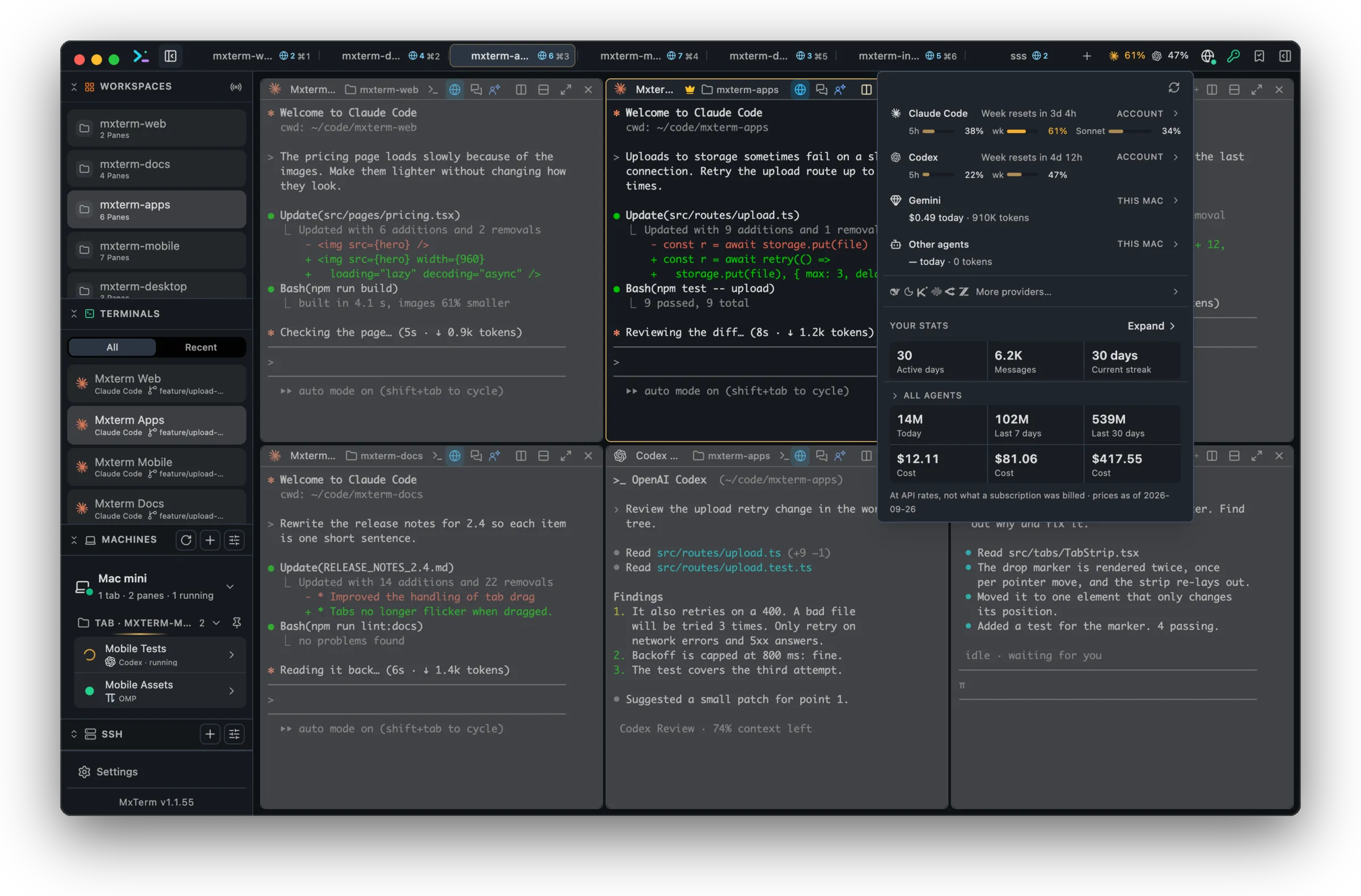Click Codex 5h usage bar
The width and height of the screenshot is (1361, 896).
point(938,175)
